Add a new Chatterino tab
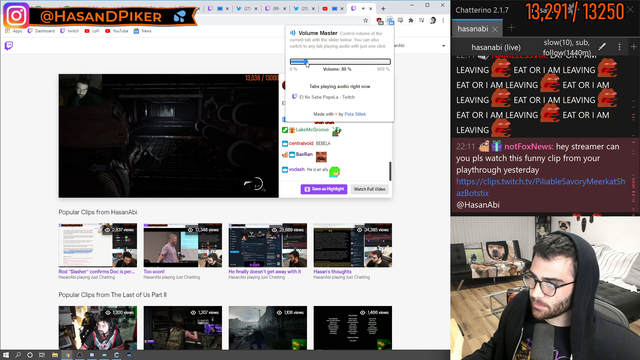This screenshot has height=360, width=640. pyautogui.click(x=511, y=28)
